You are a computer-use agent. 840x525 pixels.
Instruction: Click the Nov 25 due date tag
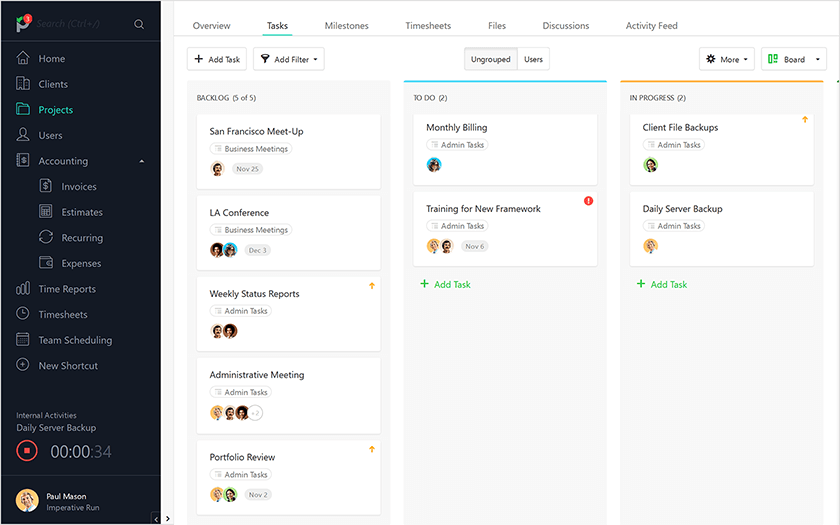tap(248, 169)
